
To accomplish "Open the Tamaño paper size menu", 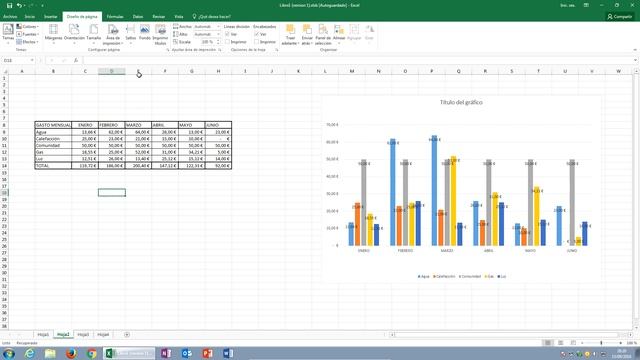I will point(93,33).
